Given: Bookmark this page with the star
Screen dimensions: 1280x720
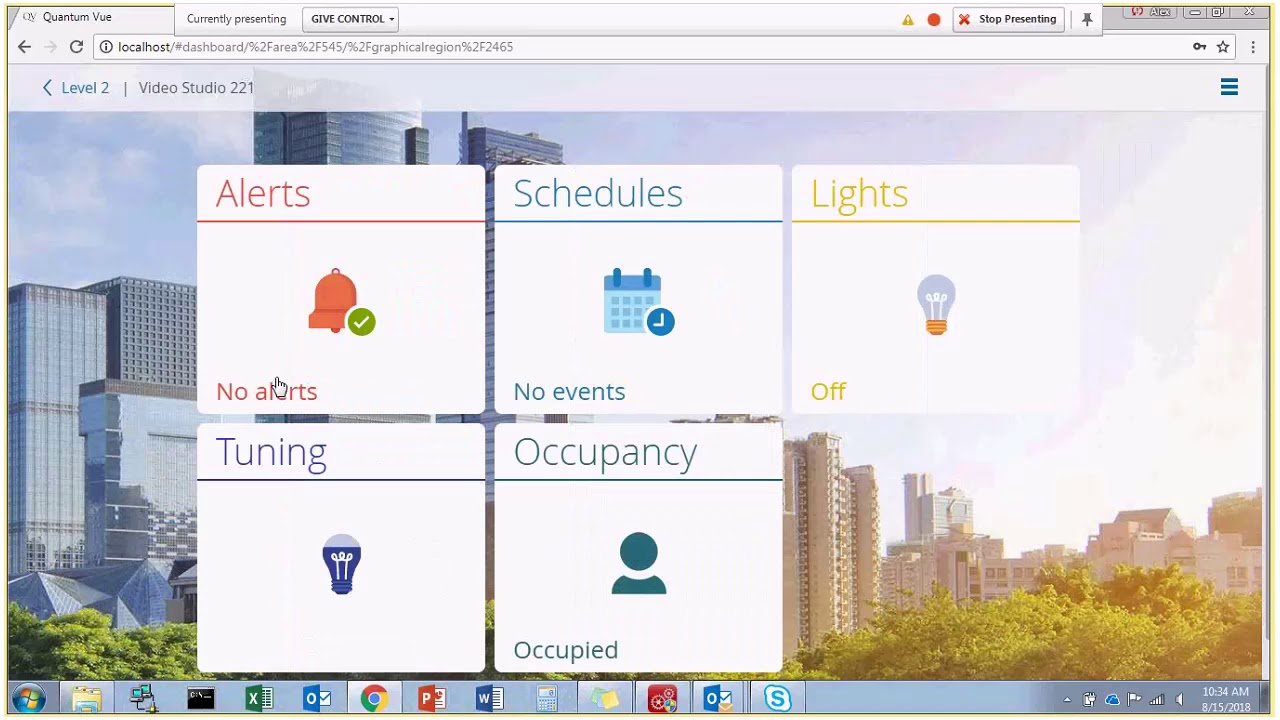Looking at the screenshot, I should click(x=1223, y=46).
